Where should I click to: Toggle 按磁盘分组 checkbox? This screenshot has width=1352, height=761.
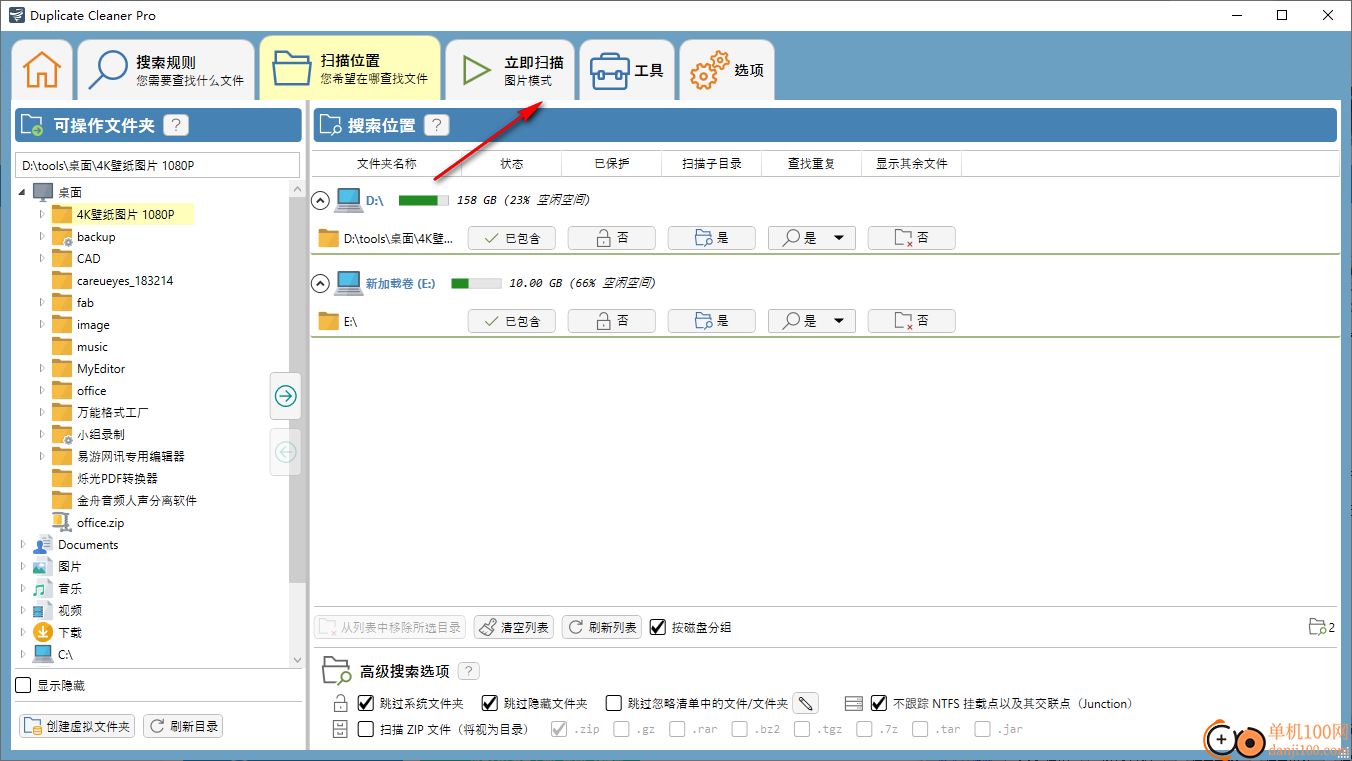pos(658,627)
